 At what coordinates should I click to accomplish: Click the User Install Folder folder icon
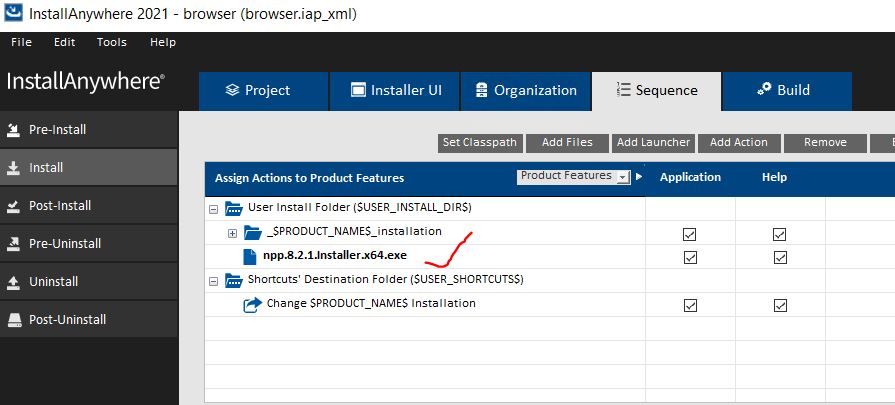point(234,208)
